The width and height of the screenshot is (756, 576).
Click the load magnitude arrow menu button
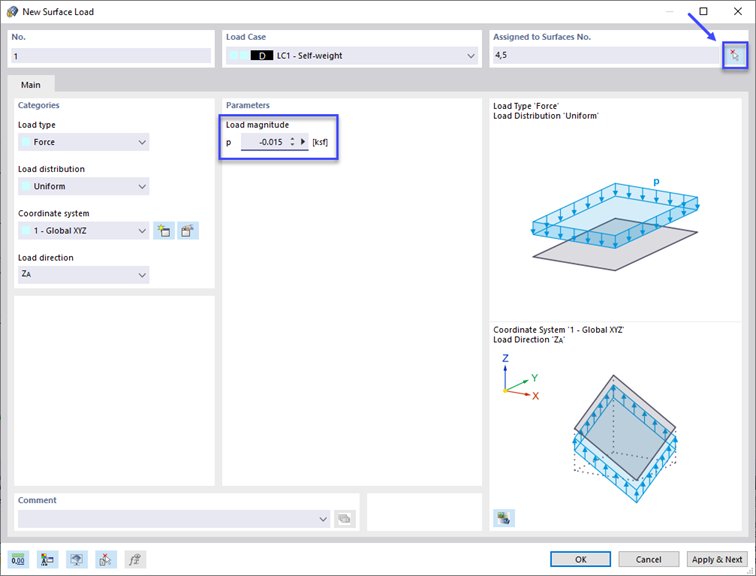tap(303, 142)
